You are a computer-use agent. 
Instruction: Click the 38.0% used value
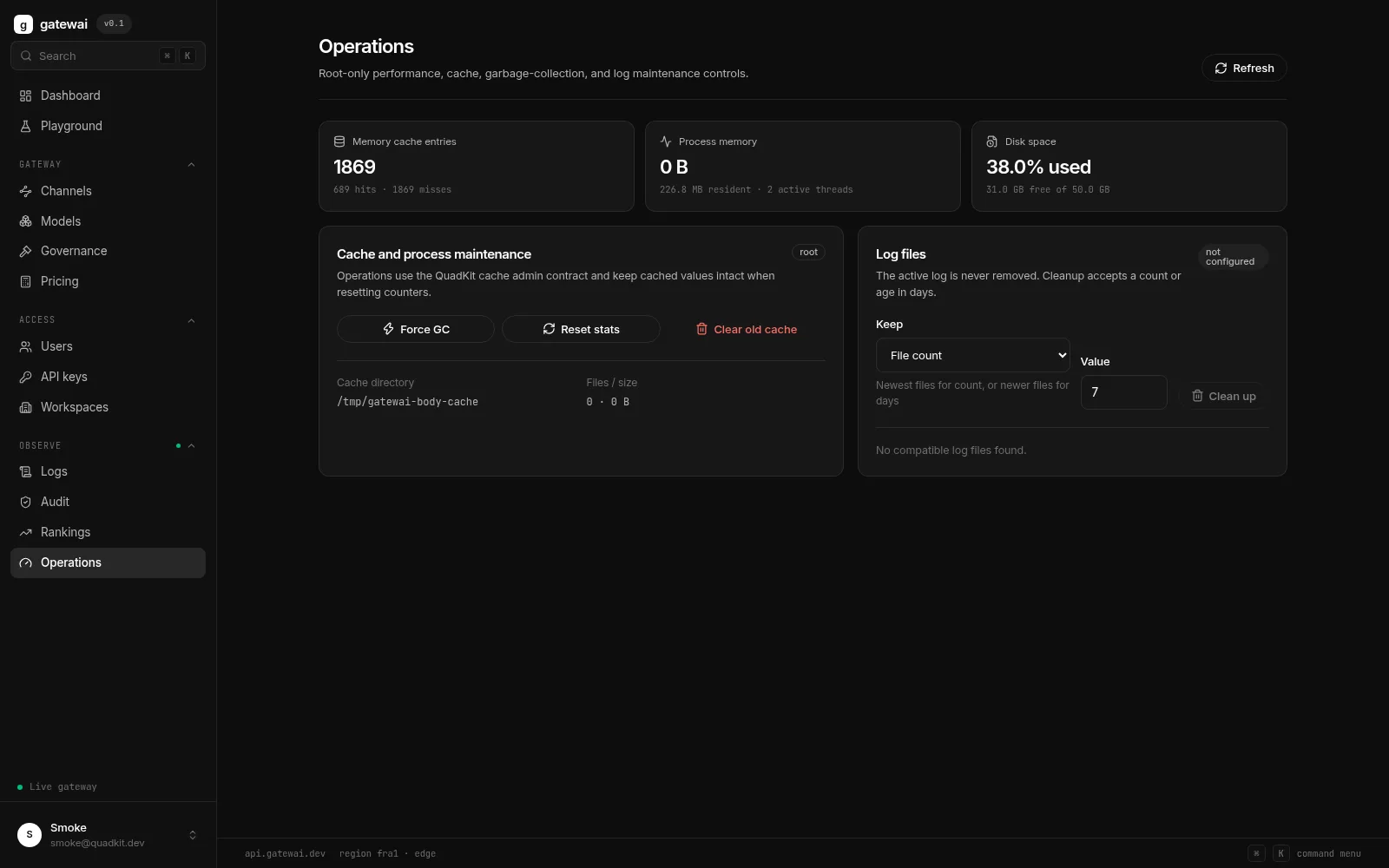[x=1038, y=167]
